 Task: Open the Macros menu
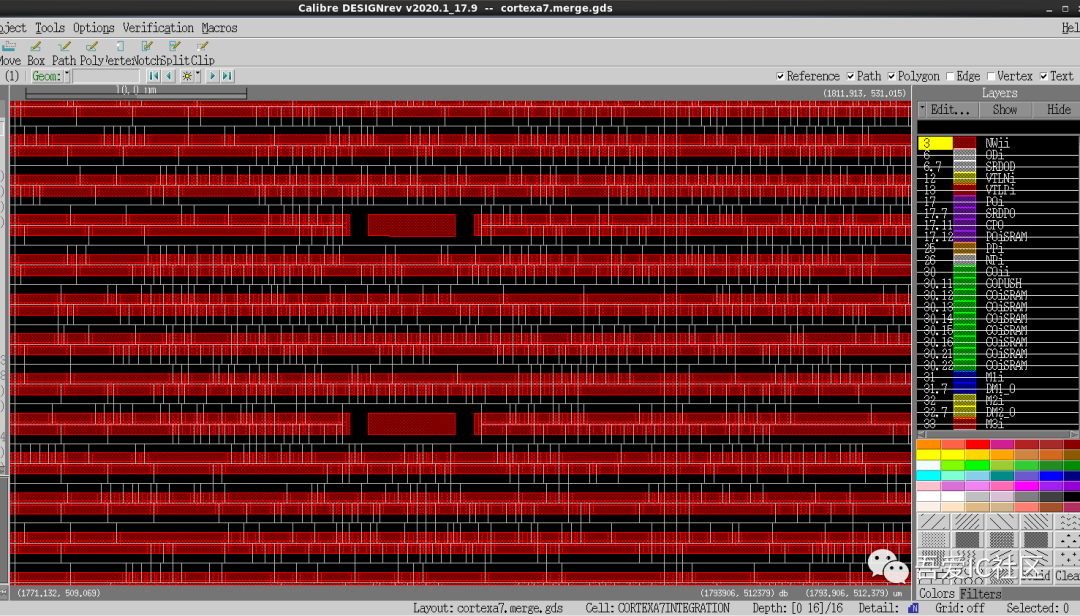coord(219,28)
